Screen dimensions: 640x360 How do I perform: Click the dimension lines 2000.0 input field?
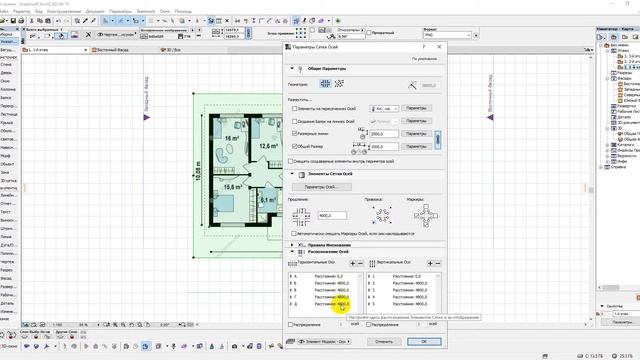(x=384, y=133)
